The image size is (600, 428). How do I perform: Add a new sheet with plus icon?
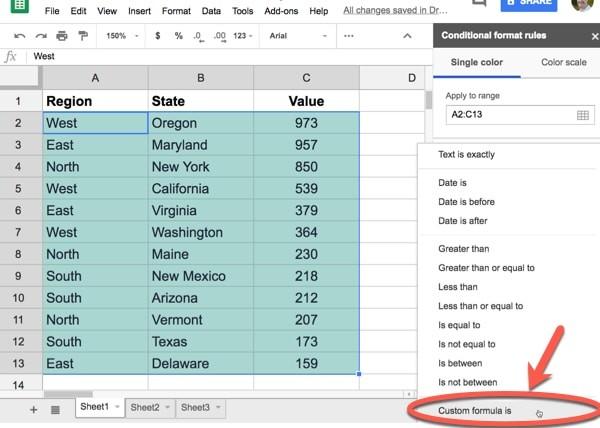tap(34, 410)
